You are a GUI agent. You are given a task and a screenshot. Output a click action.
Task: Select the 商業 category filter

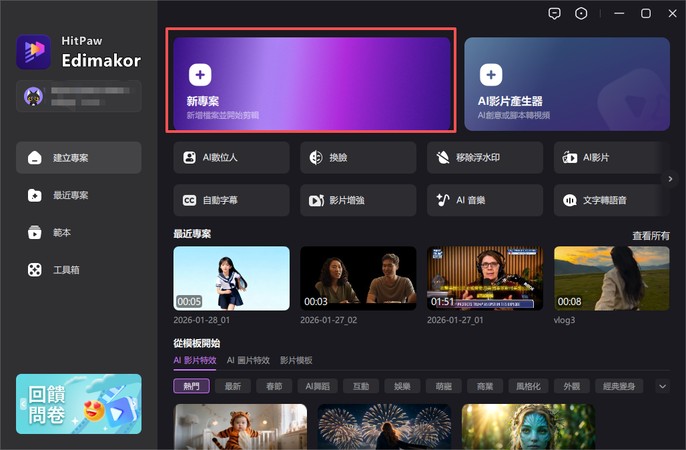point(485,386)
